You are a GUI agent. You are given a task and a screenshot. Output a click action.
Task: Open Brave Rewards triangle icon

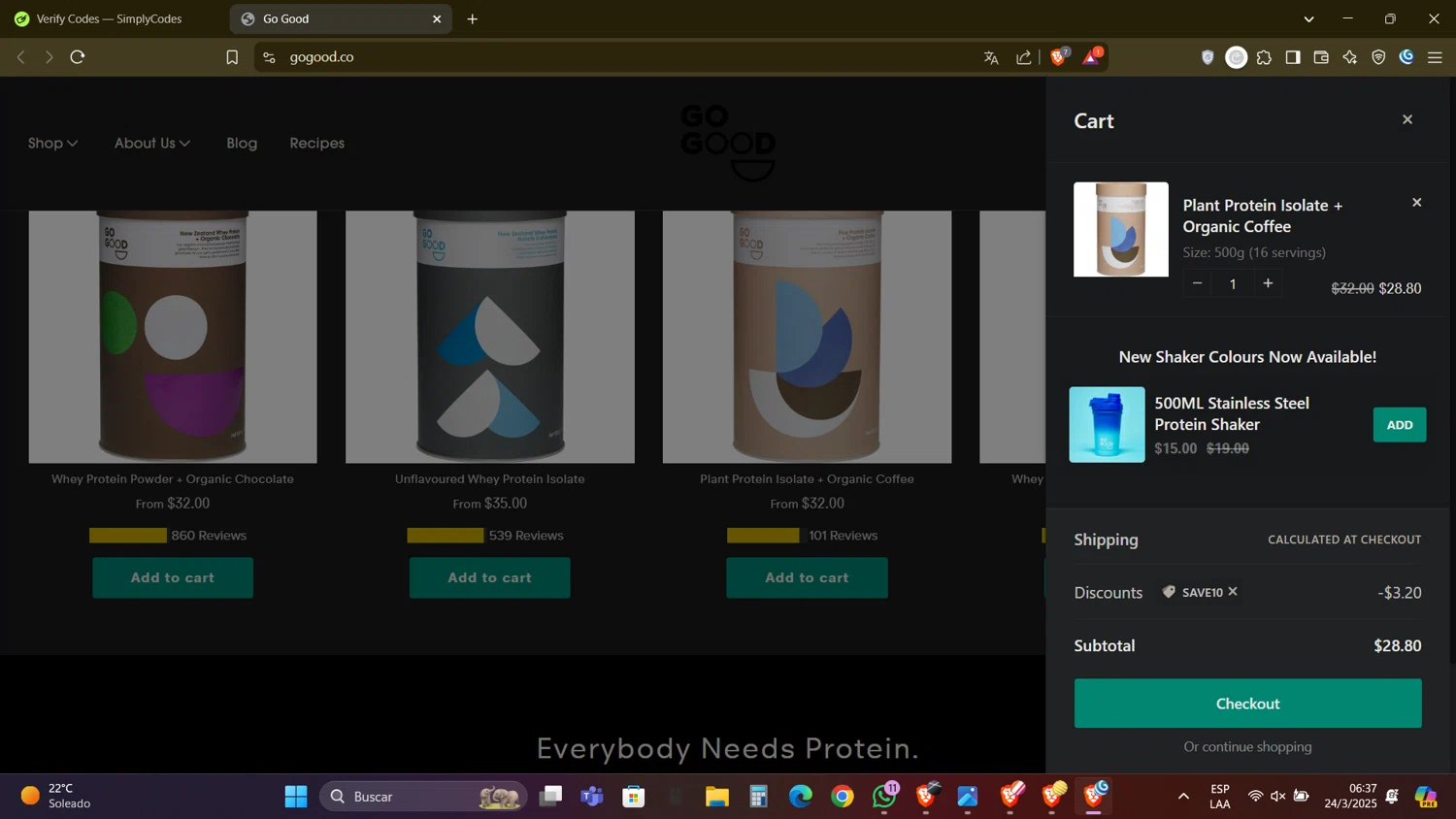(x=1092, y=57)
